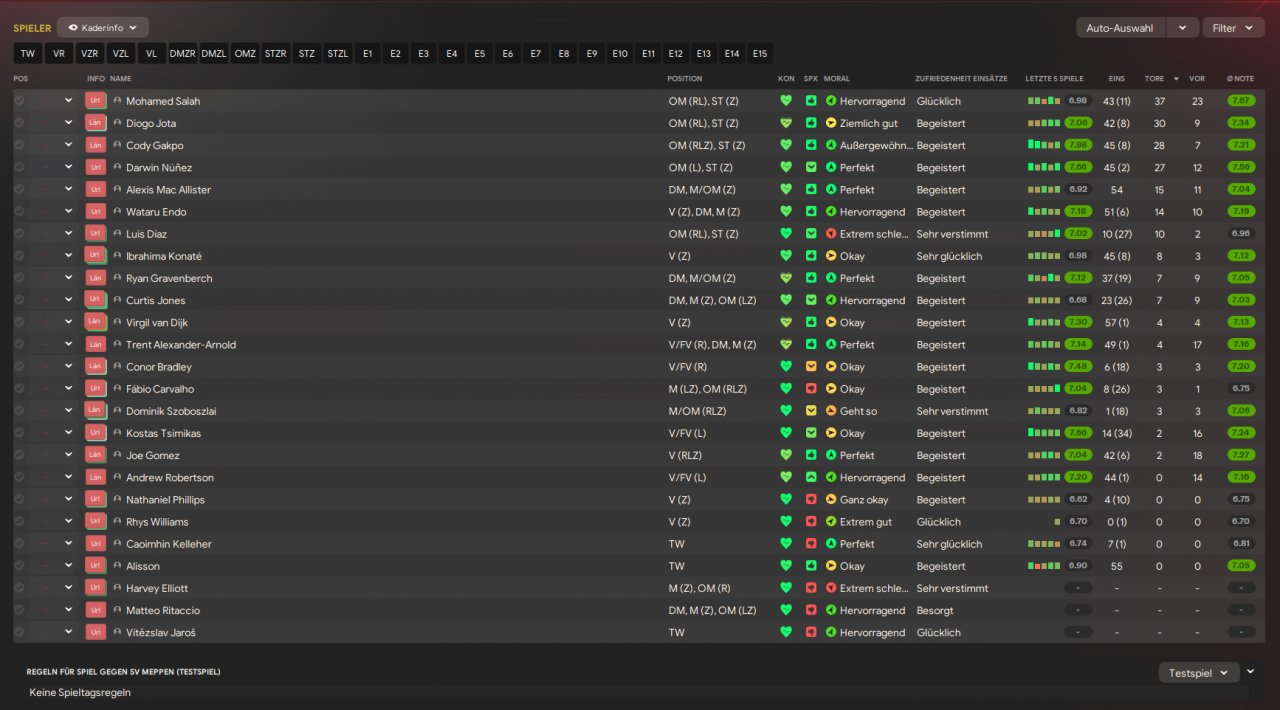Click the green morale icon for Alexis Mac Allister

tap(831, 189)
